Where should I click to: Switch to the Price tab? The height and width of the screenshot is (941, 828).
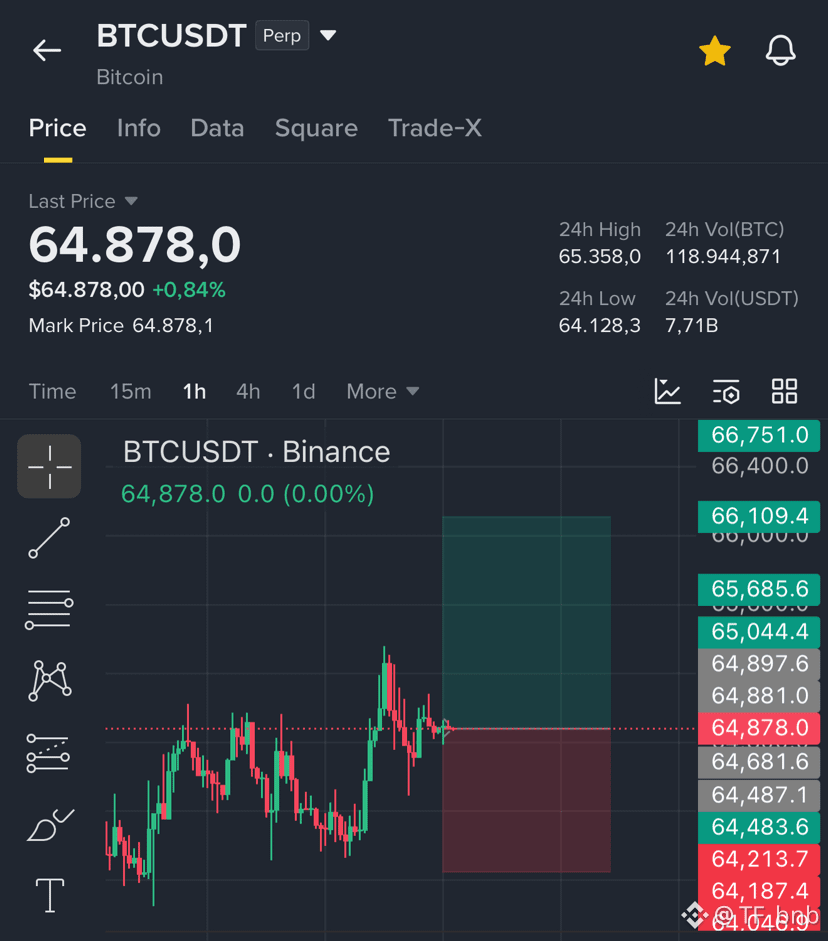coord(58,128)
